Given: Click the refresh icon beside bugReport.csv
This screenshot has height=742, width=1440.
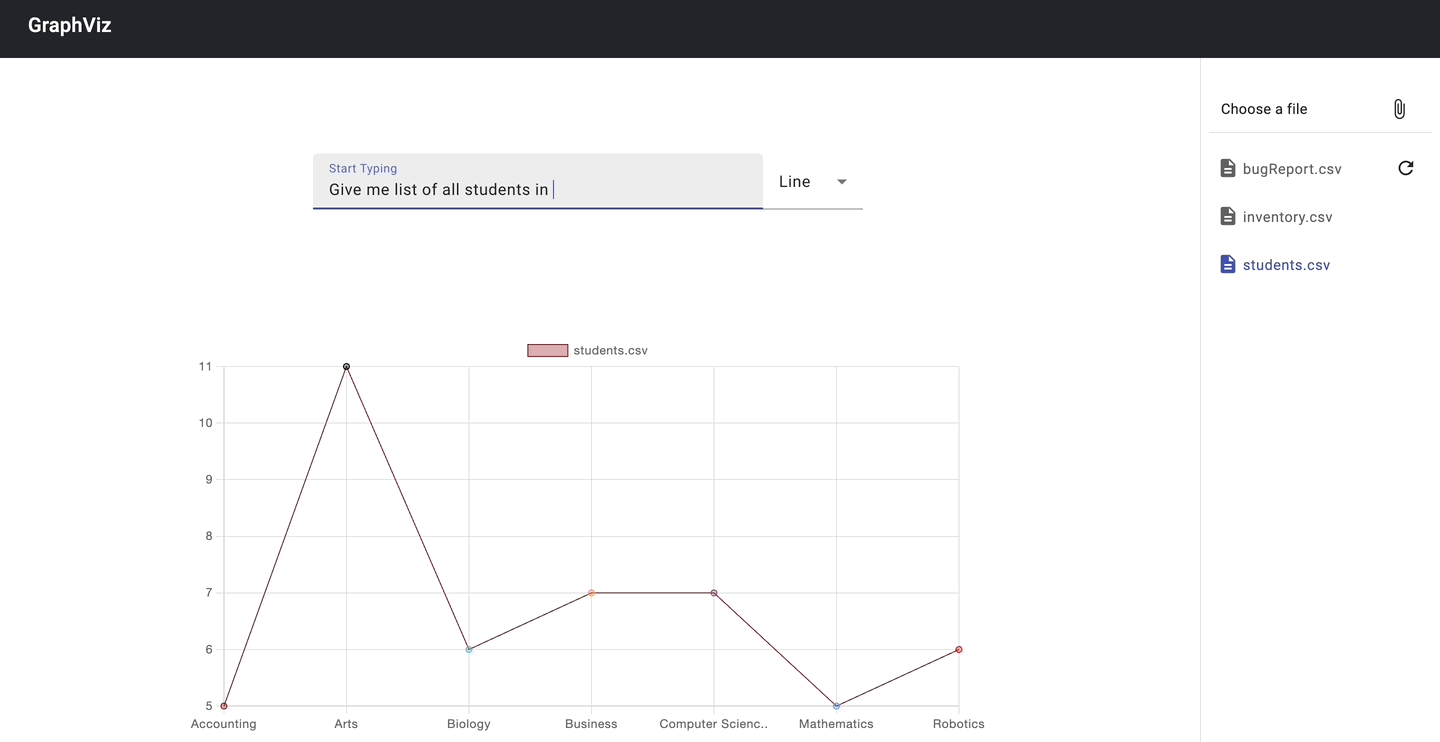Looking at the screenshot, I should [1405, 168].
